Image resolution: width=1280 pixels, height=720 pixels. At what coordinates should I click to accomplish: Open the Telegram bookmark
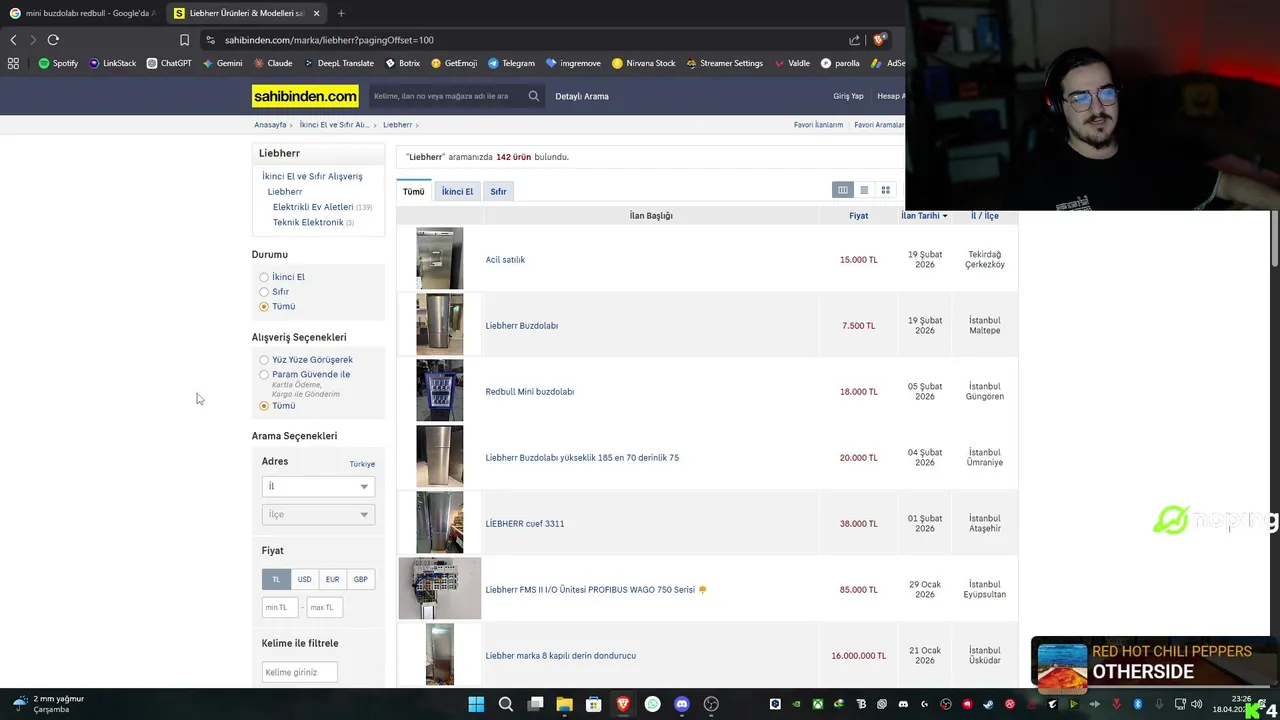click(511, 63)
